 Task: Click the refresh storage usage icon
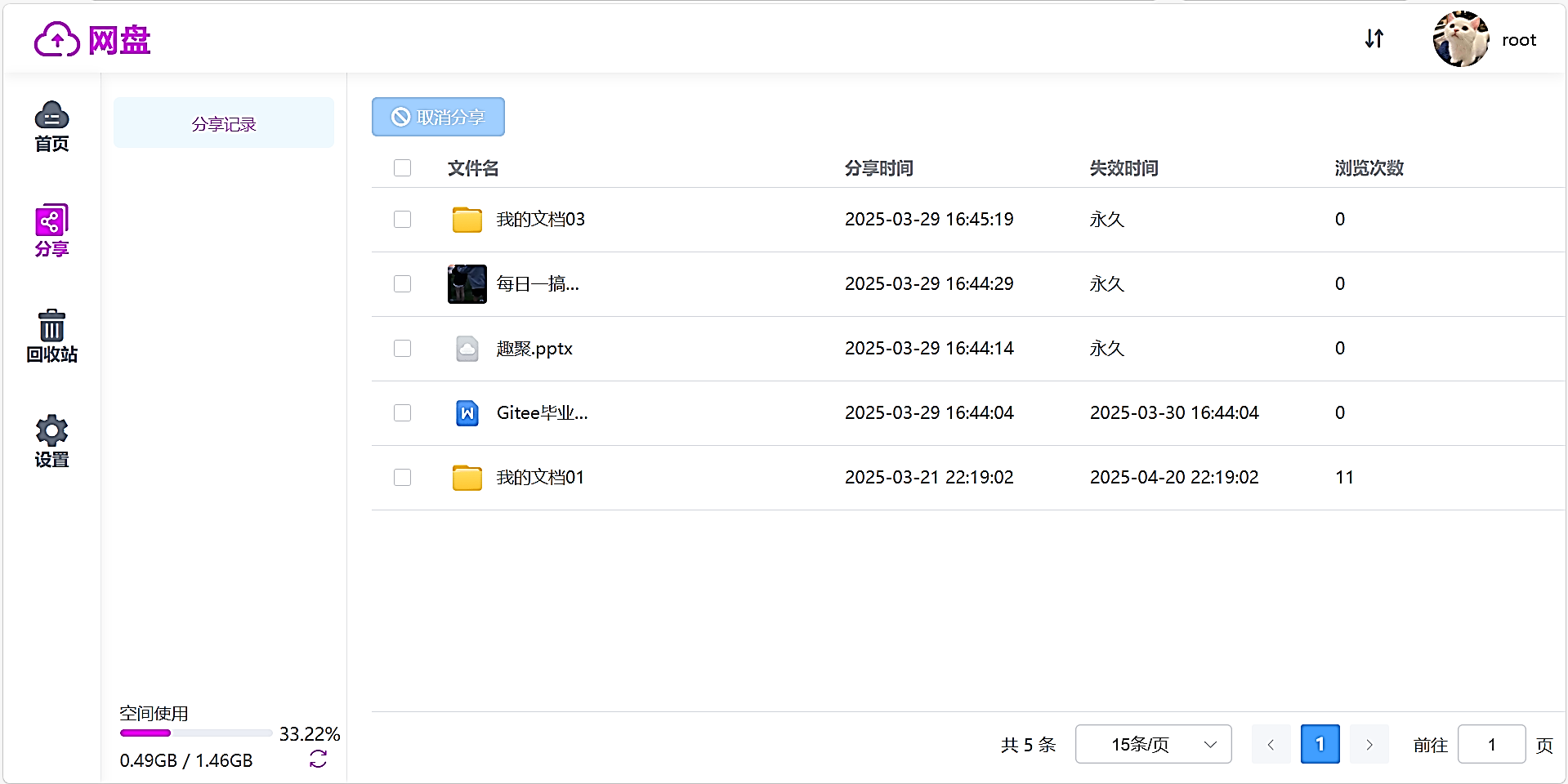pyautogui.click(x=318, y=759)
